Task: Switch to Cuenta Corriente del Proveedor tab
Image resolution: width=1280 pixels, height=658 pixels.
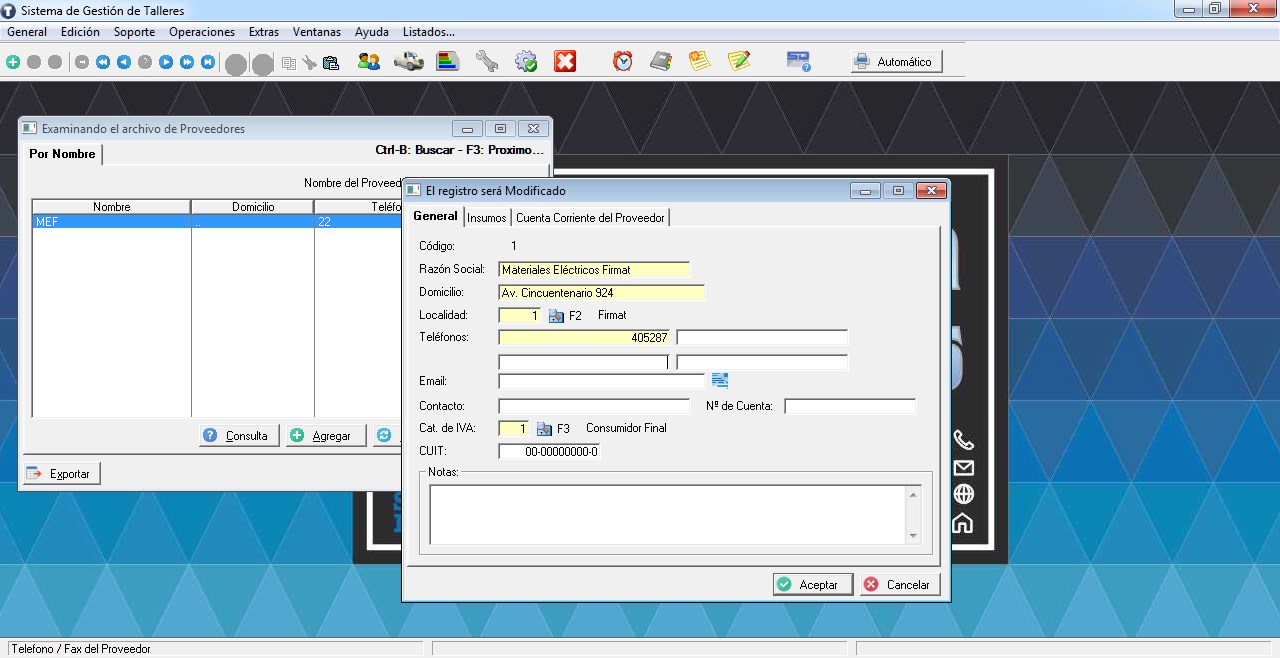Action: pos(590,218)
